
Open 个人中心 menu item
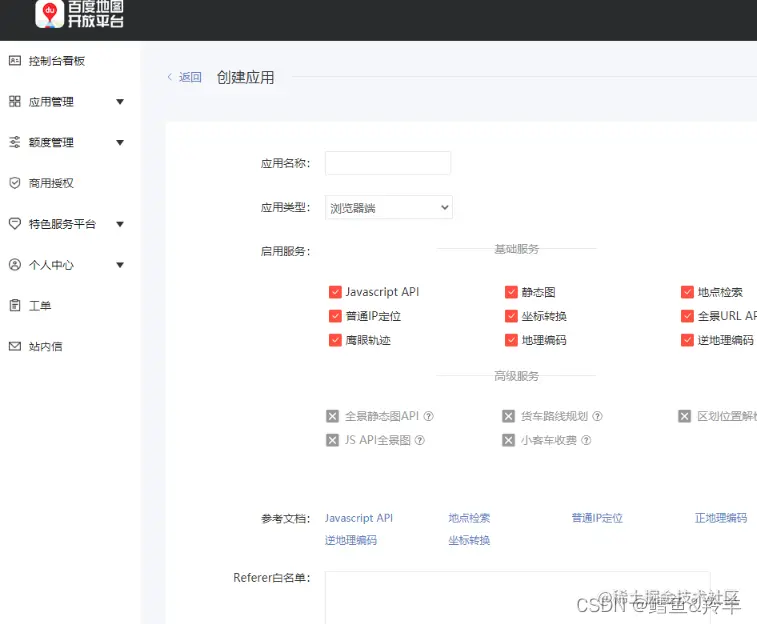[51, 265]
